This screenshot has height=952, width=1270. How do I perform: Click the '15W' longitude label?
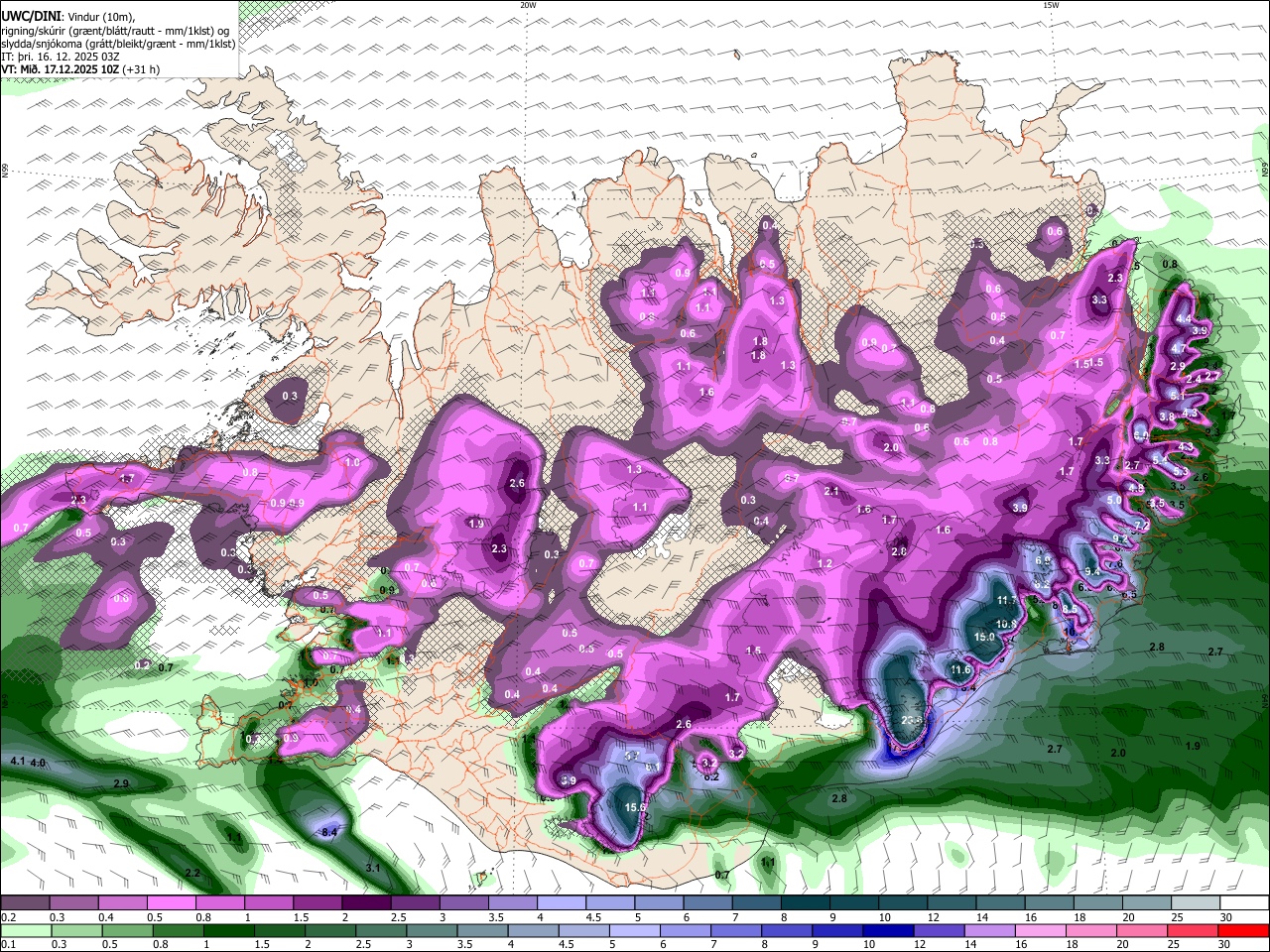pos(1051,5)
